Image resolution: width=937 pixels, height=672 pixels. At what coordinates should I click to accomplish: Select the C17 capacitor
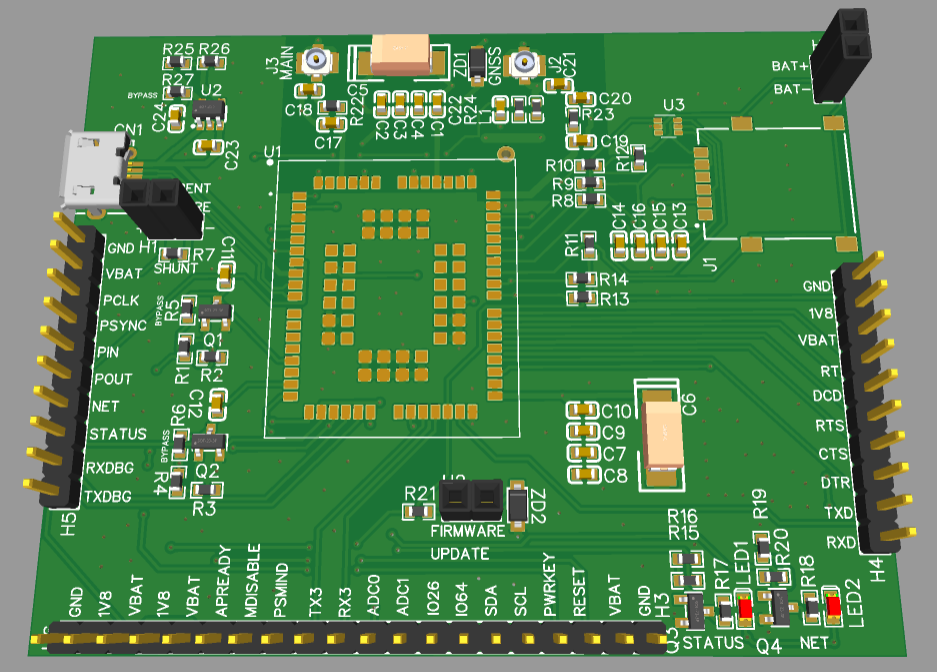point(331,124)
